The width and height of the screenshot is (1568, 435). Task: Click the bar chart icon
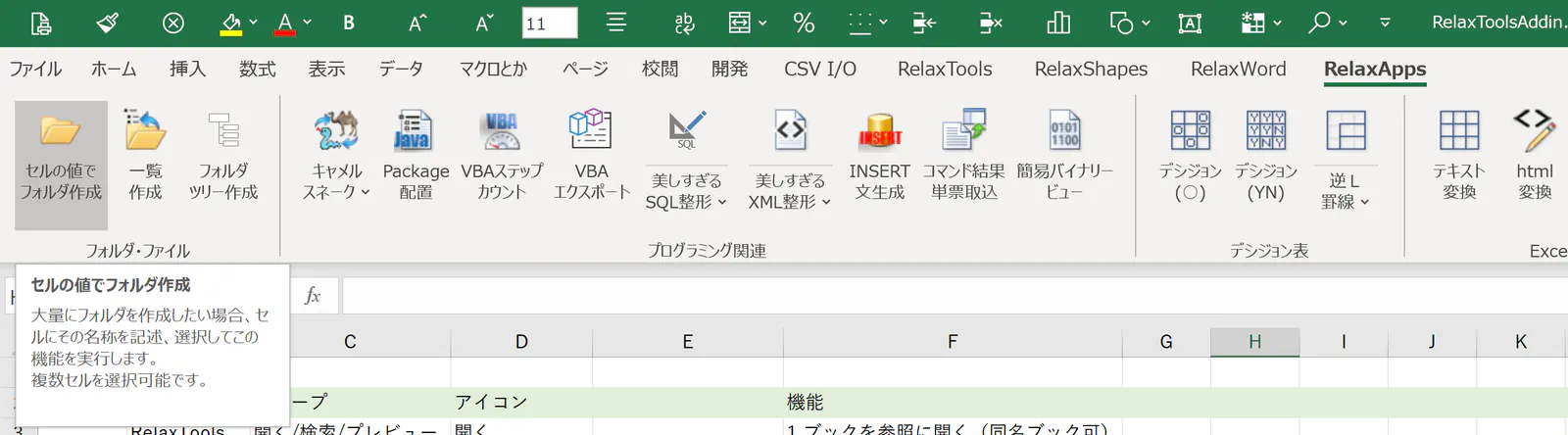[1058, 23]
